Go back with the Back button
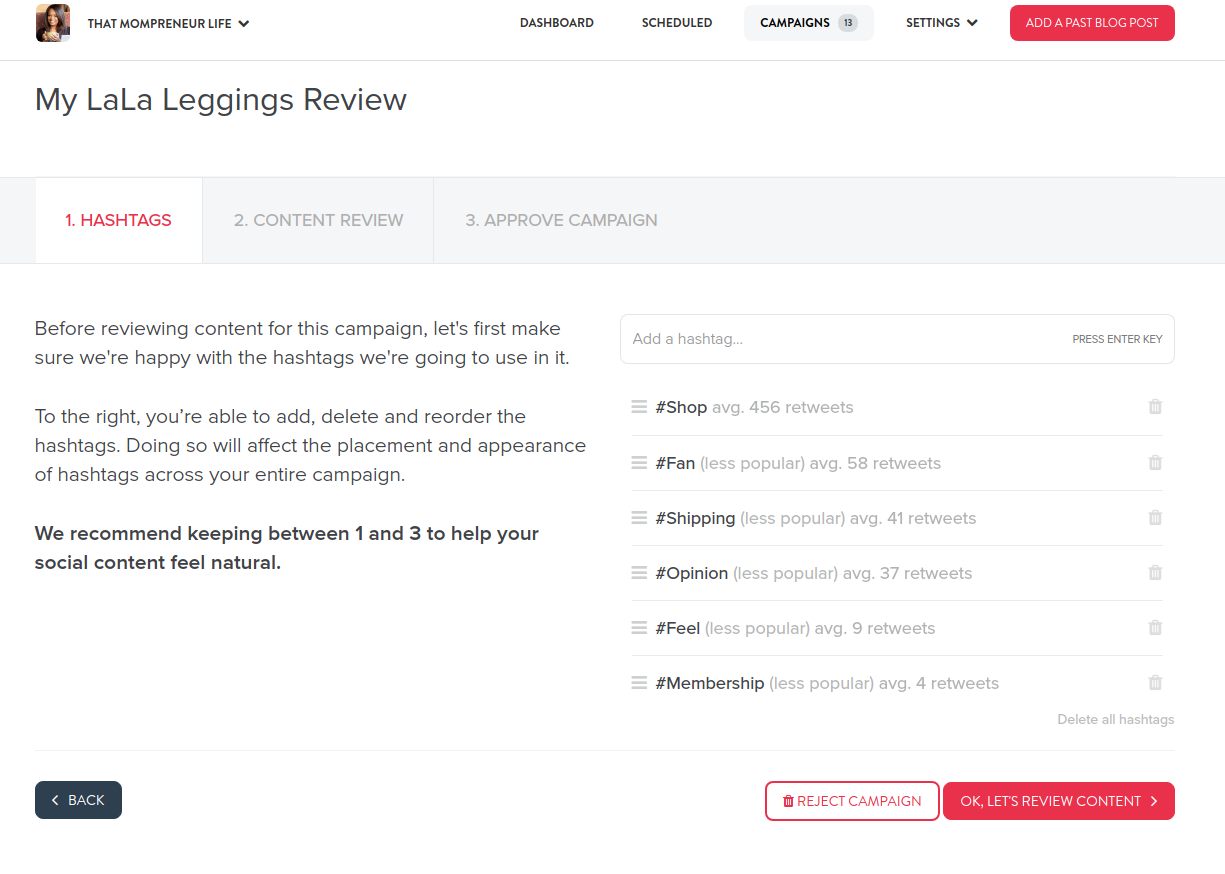The image size is (1225, 874). click(x=78, y=800)
